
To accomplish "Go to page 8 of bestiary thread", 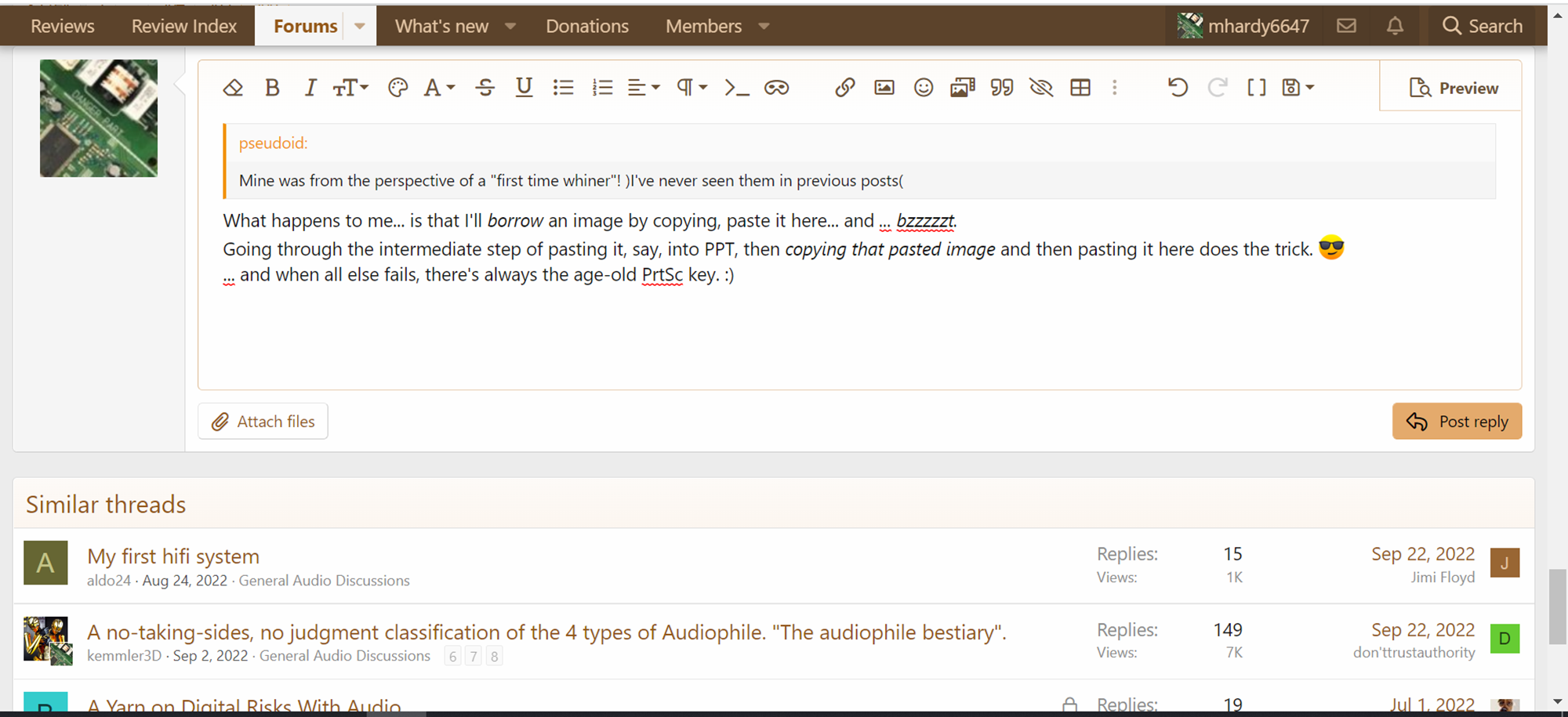I will [494, 656].
